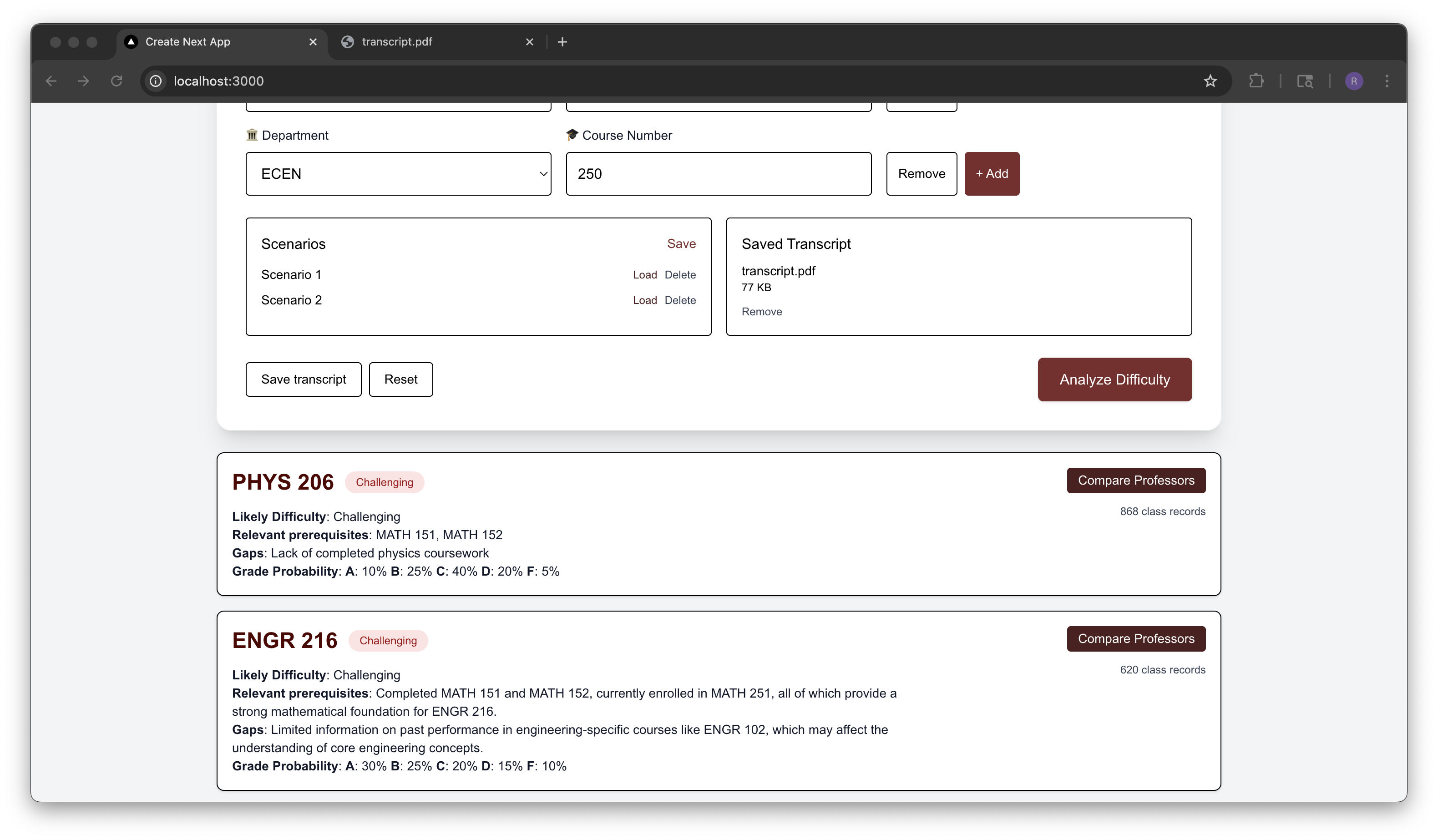Screen dimensions: 1438x840
Task: Bookmark page with star icon
Action: point(1210,81)
